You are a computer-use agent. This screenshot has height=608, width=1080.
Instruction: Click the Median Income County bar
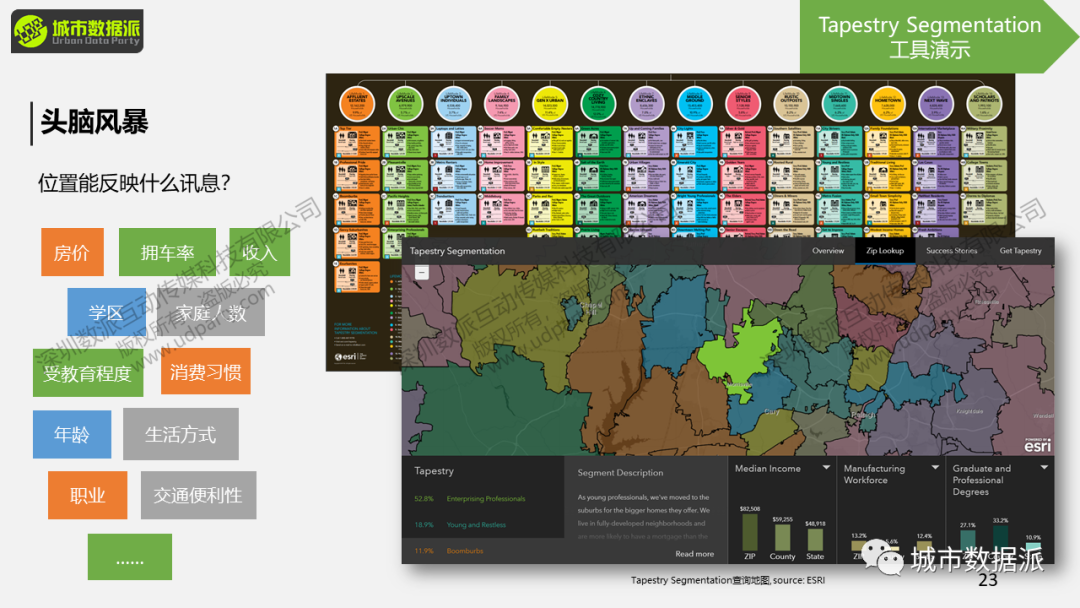pyautogui.click(x=782, y=538)
